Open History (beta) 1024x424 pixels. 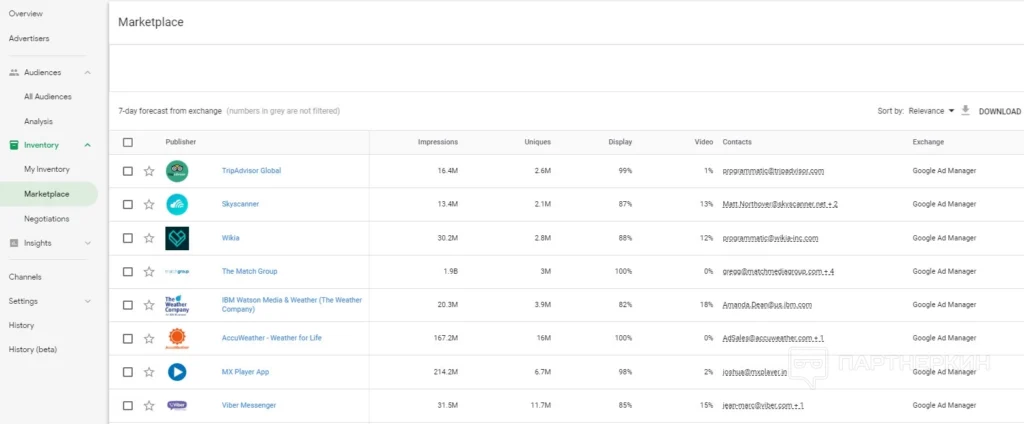[x=33, y=350]
